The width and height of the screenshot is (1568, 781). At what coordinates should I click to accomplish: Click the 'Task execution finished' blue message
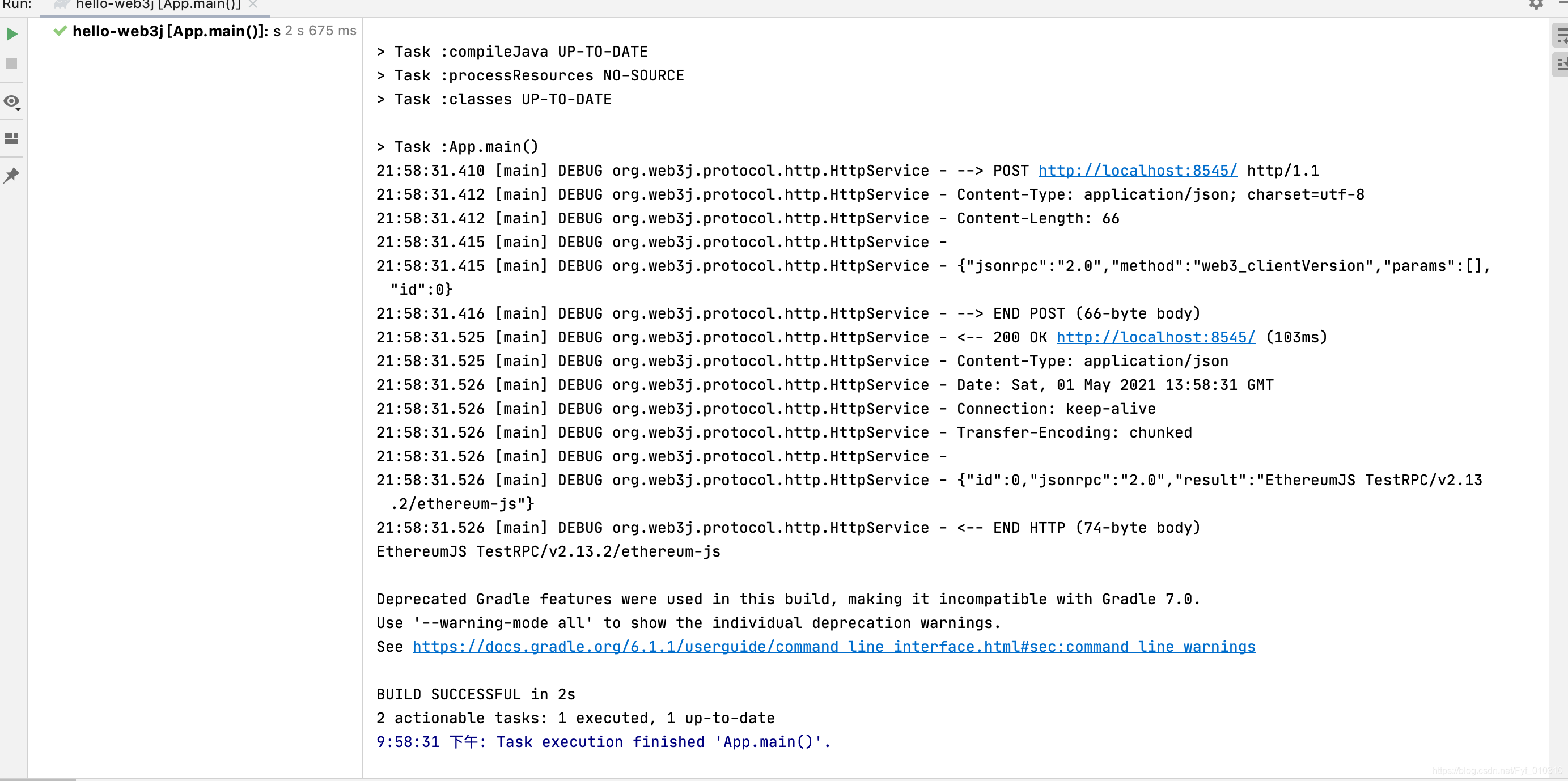point(603,742)
